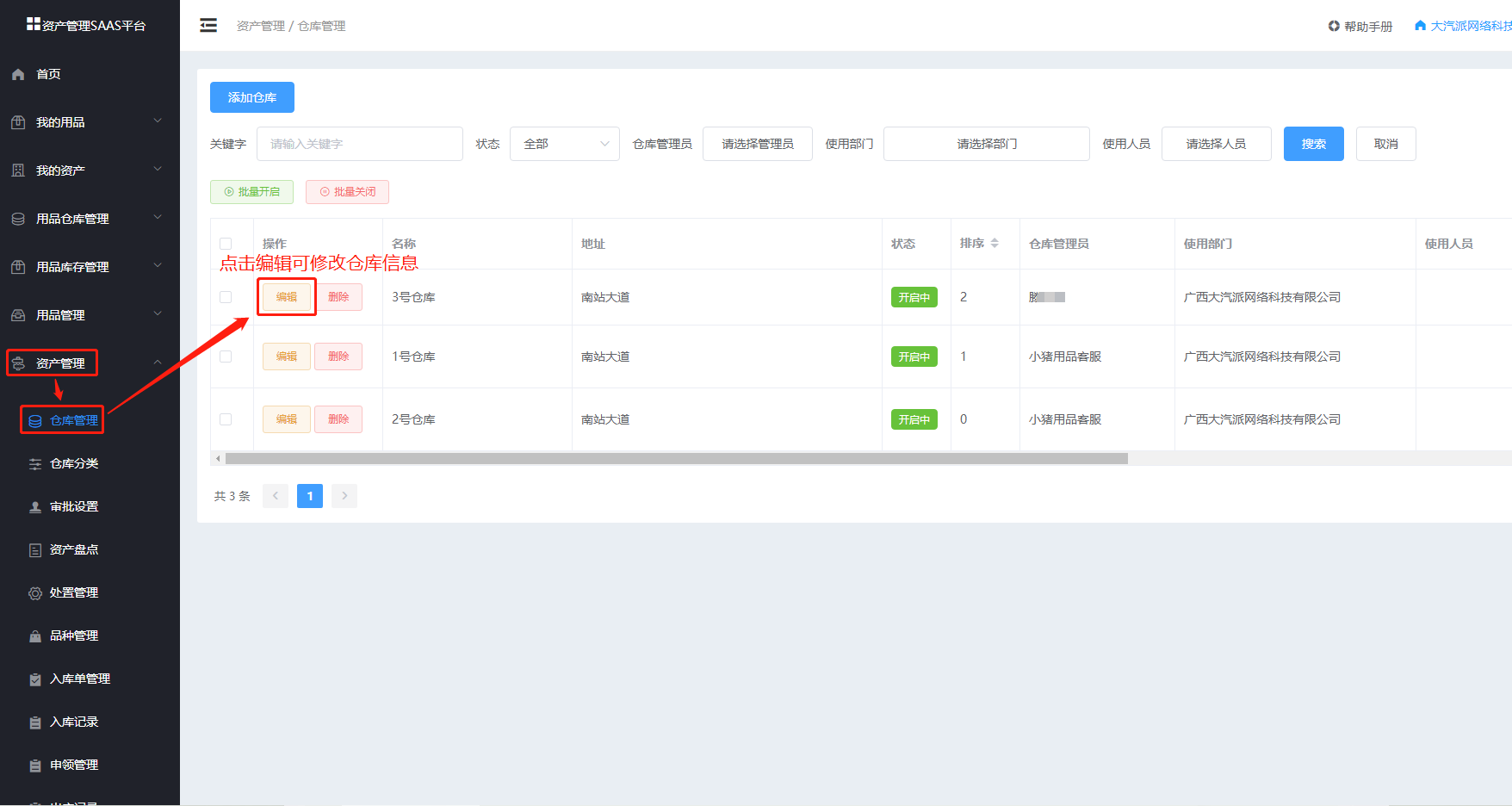Check the box for 3号仓库 row
1512x806 pixels.
coord(226,297)
